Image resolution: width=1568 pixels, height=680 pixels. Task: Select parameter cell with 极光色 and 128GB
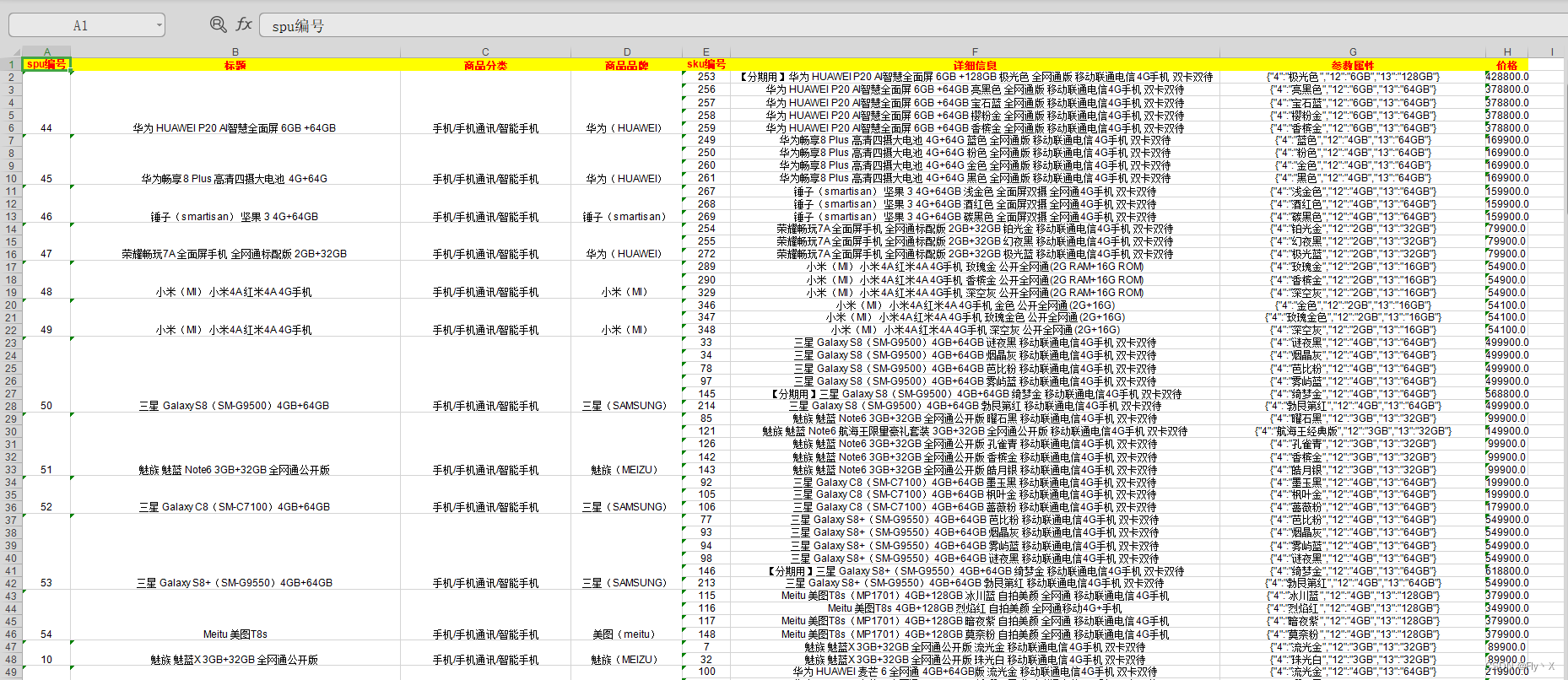coord(1353,77)
